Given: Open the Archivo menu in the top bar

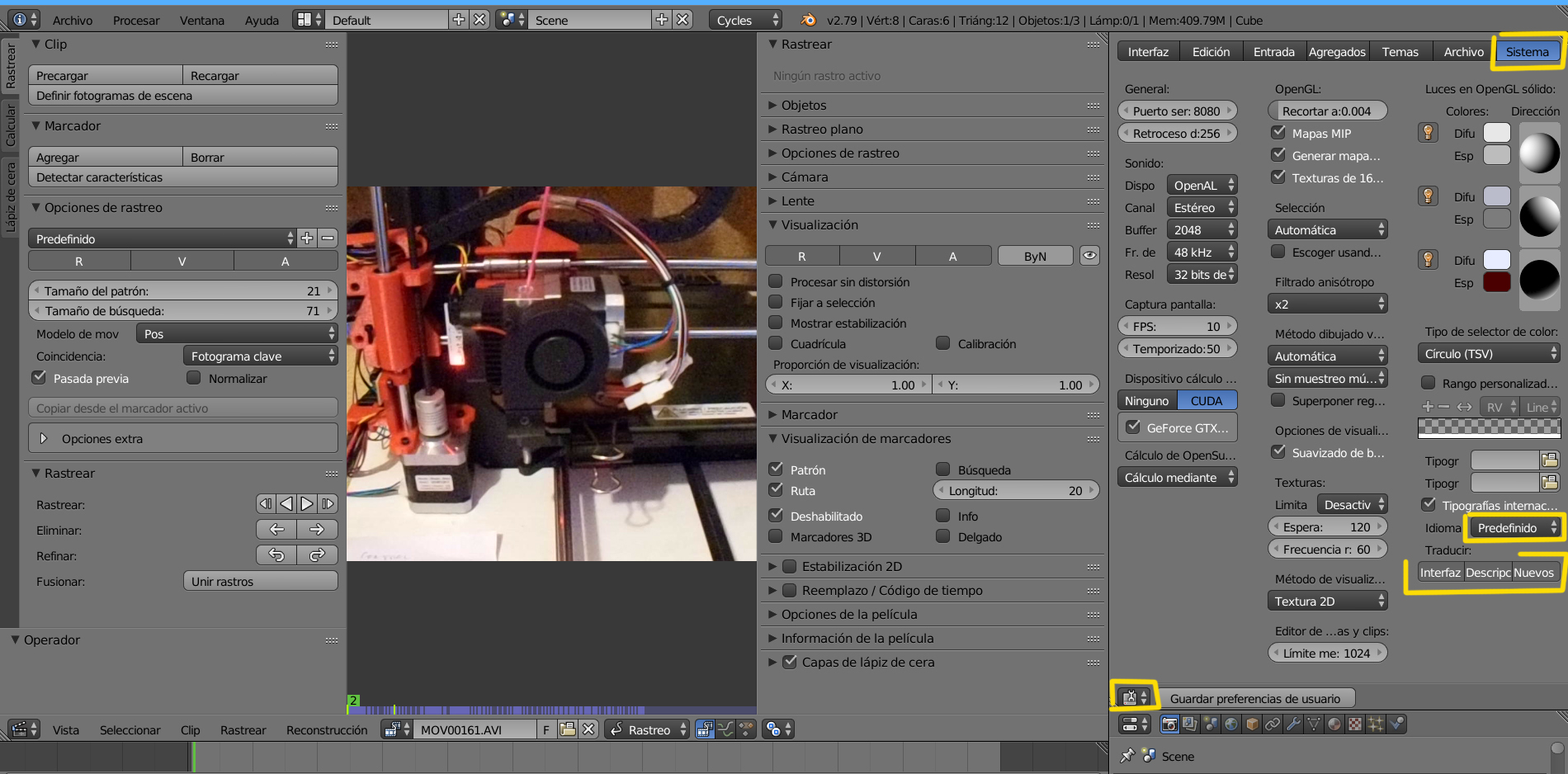Looking at the screenshot, I should tap(73, 20).
